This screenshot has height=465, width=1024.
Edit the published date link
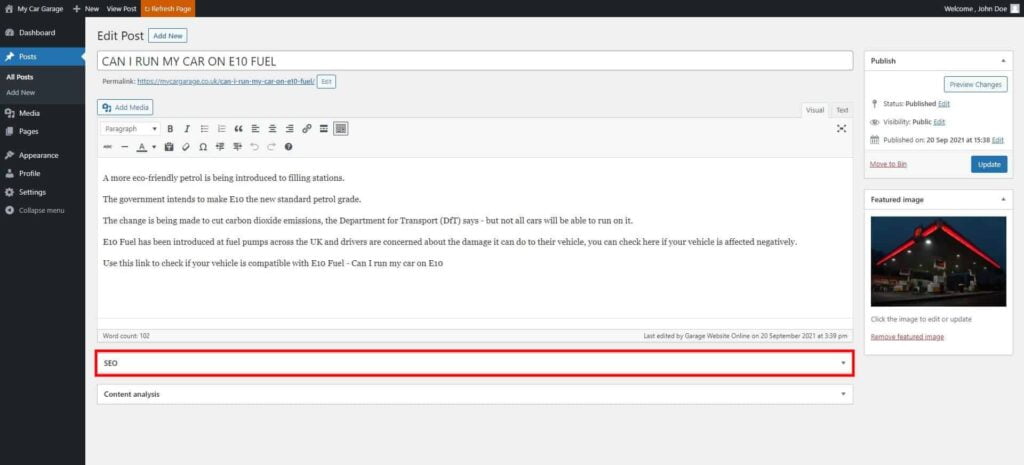(x=997, y=140)
